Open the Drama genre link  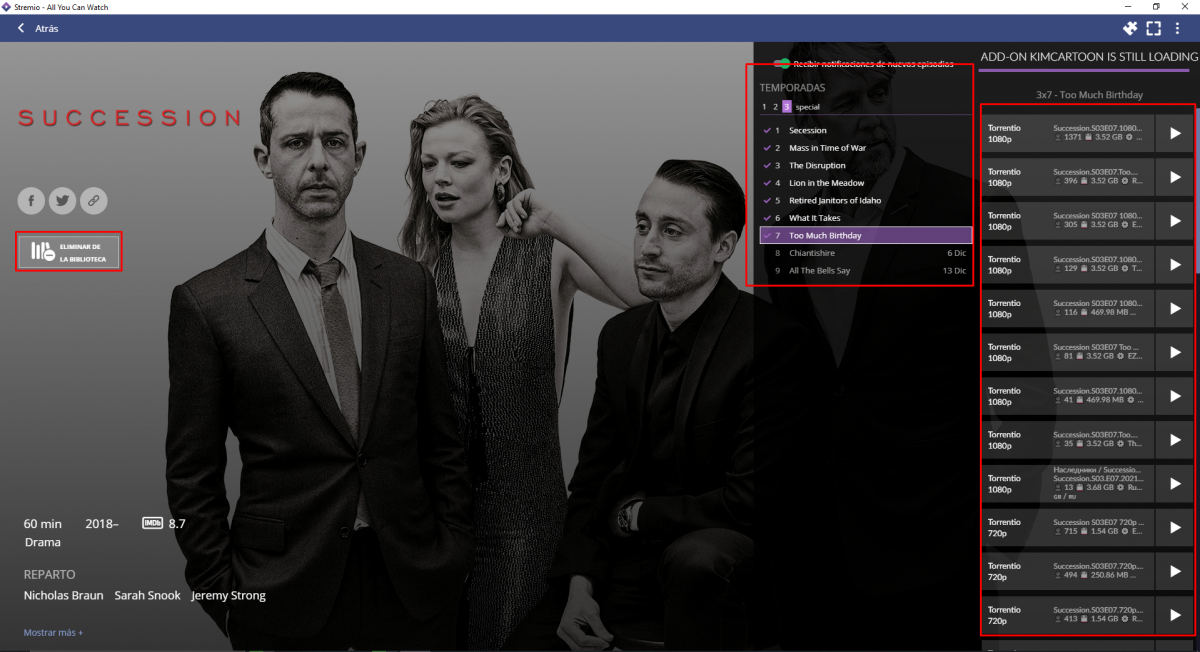pyautogui.click(x=42, y=542)
